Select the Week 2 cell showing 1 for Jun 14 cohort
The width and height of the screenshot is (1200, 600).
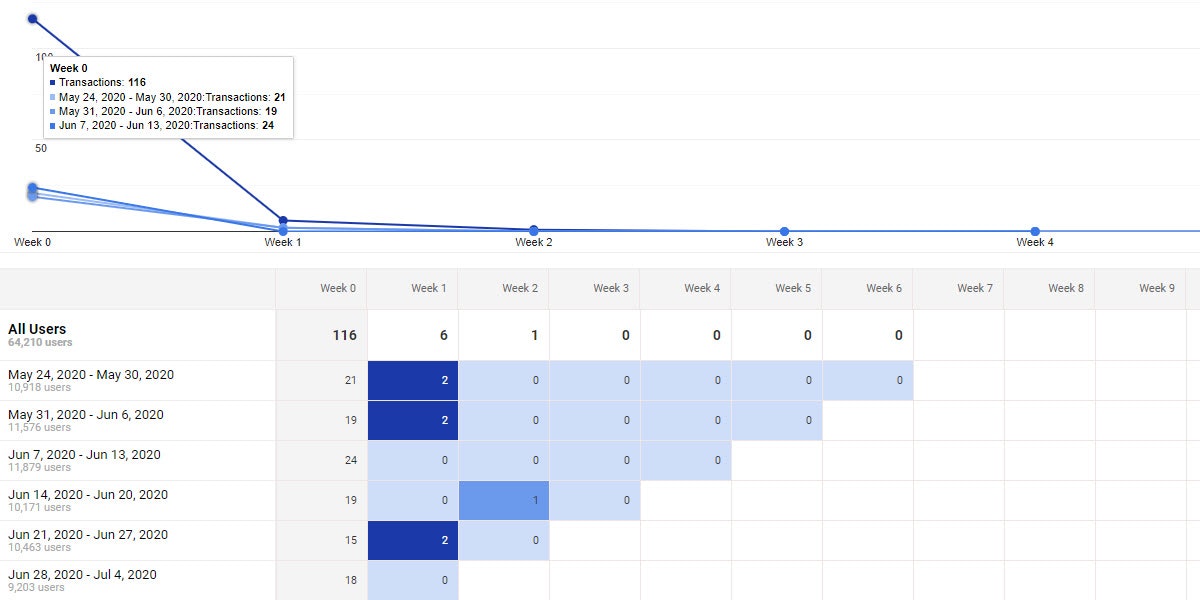504,500
